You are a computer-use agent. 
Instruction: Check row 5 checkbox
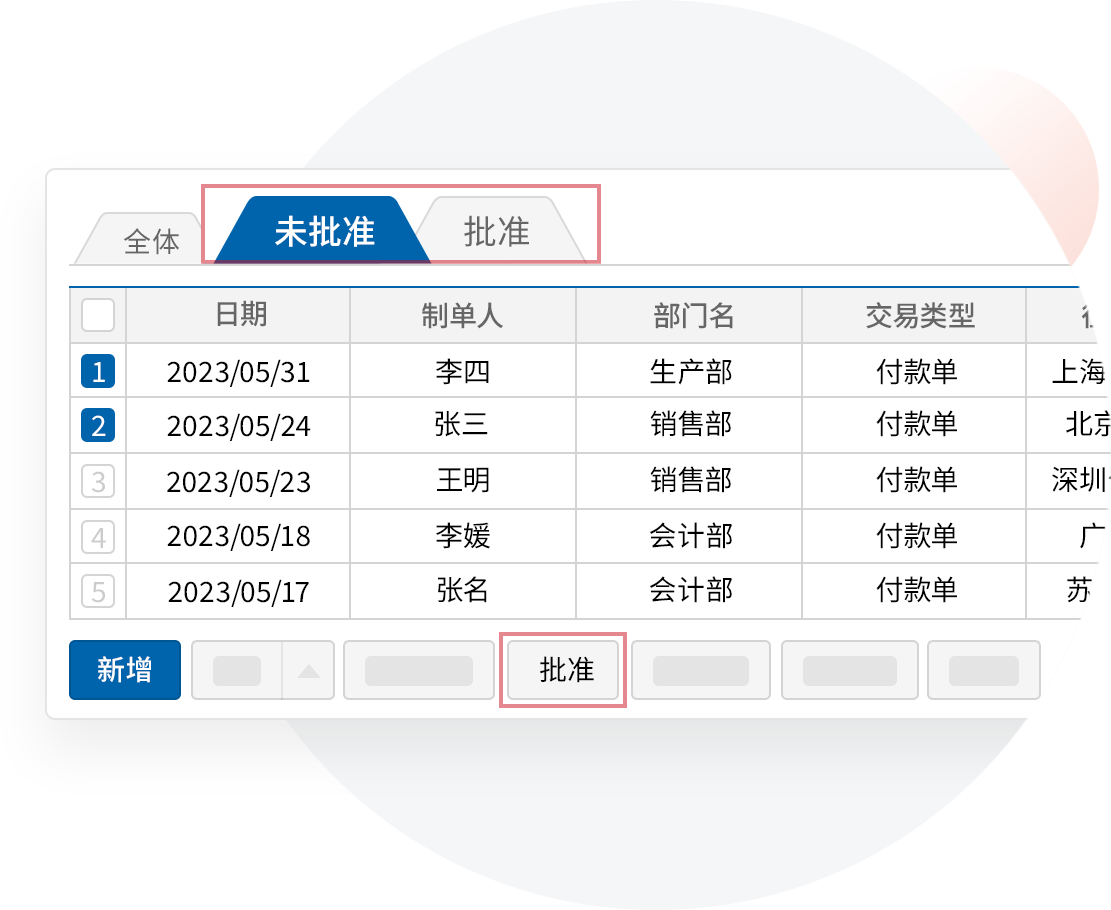(x=98, y=591)
